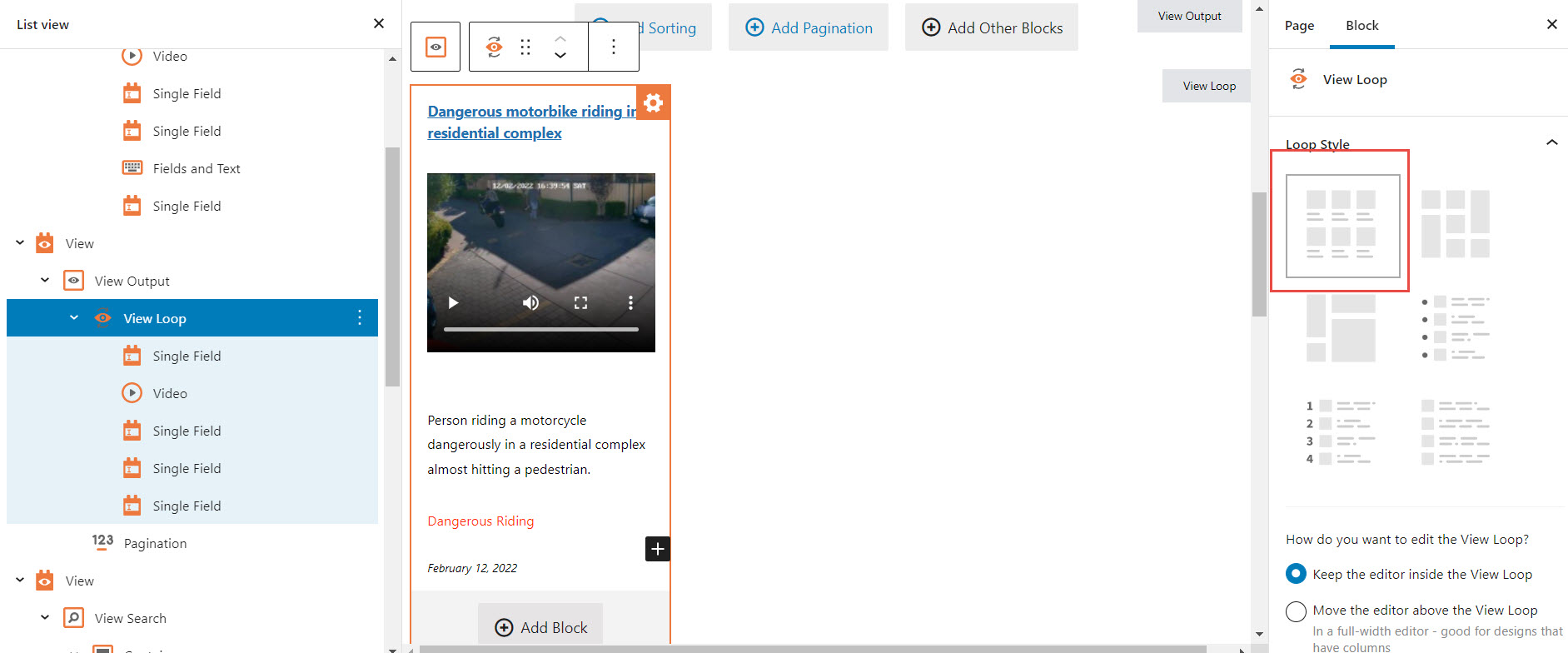Click the Dangerous Riding category text
This screenshot has width=1568, height=653.
[x=480, y=521]
